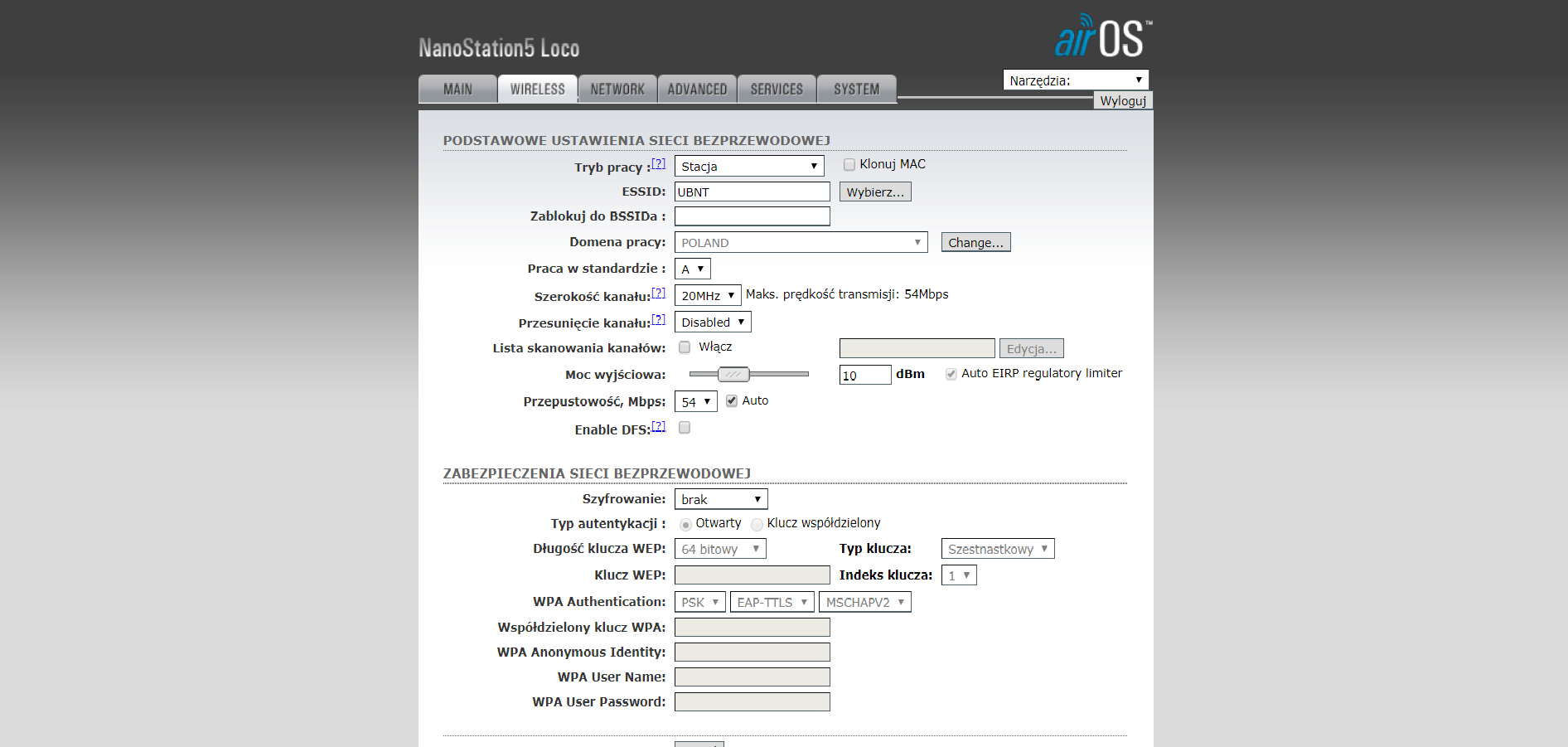1568x747 pixels.
Task: Click the Edycja... button
Action: [x=1032, y=348]
